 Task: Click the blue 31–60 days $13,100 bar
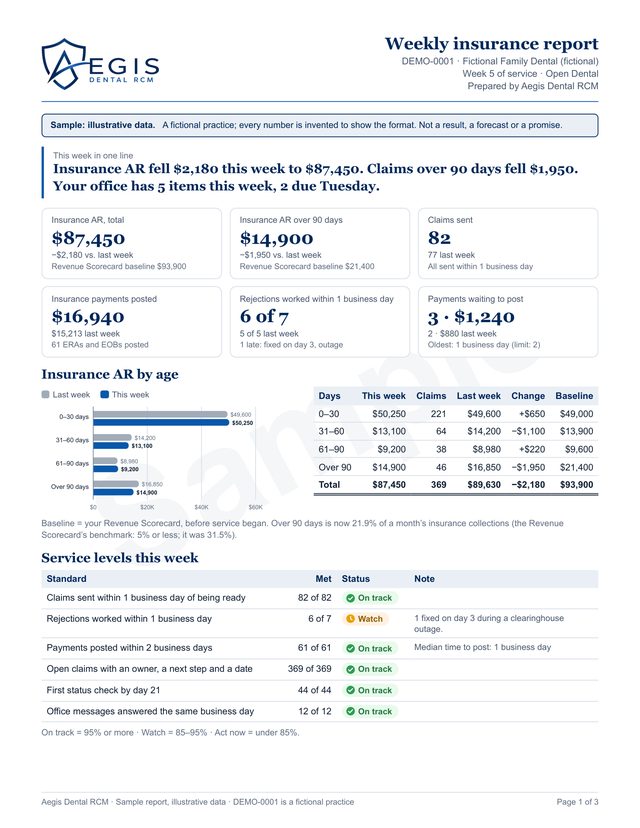coord(111,446)
